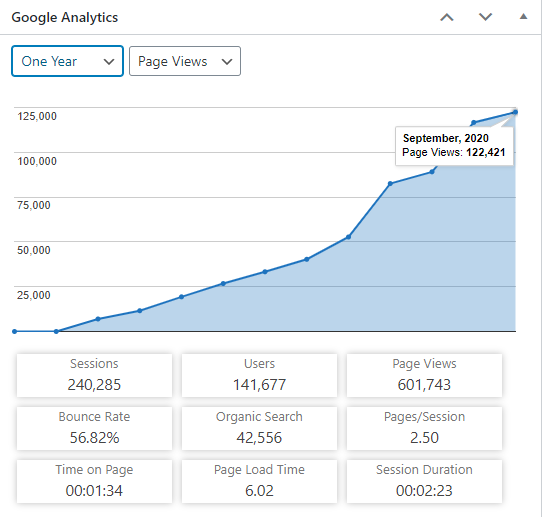542x517 pixels.
Task: Move Google Analytics widget up with the up chevron
Action: click(447, 17)
